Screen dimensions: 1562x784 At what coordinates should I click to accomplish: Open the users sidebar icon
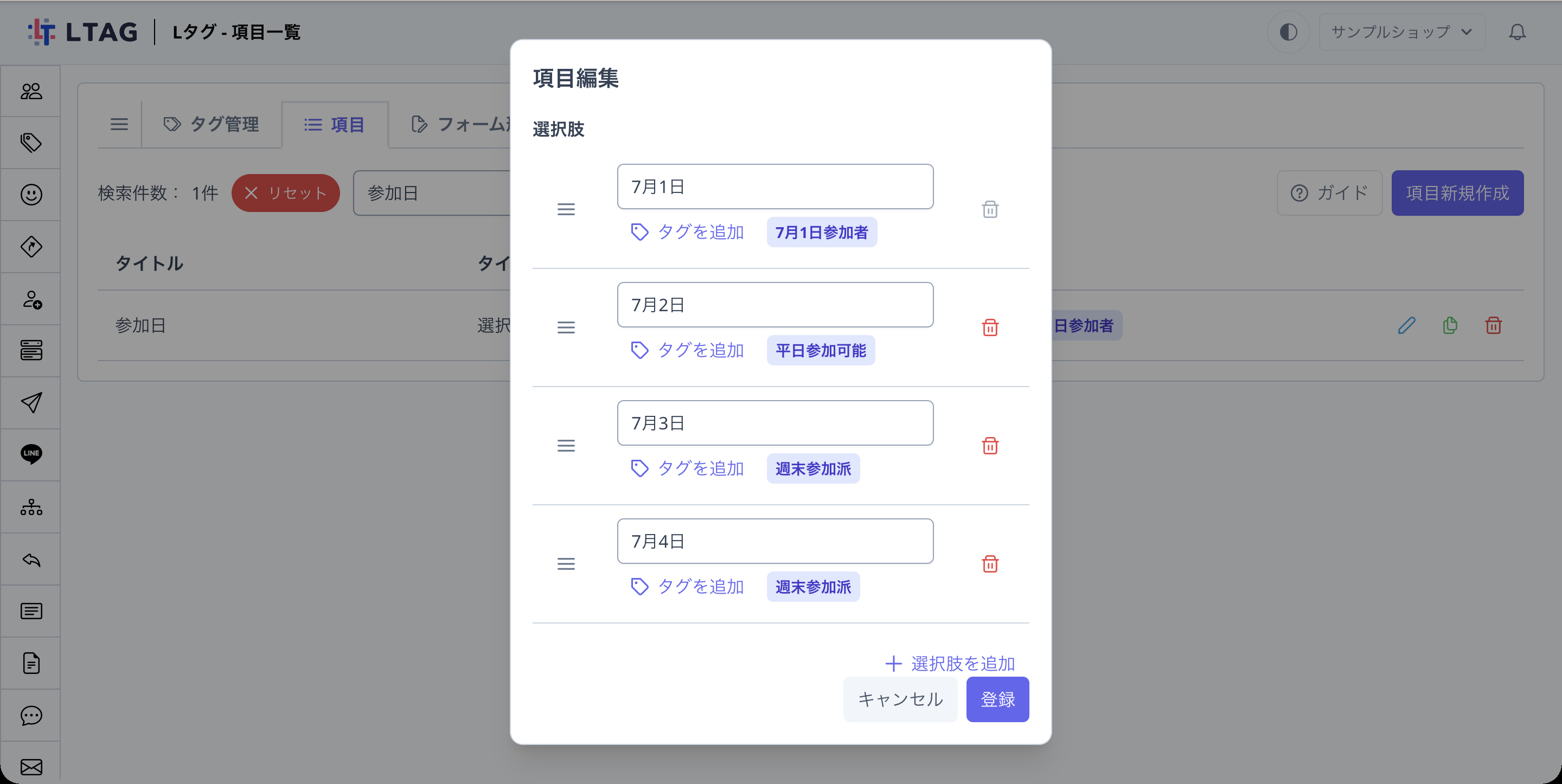click(x=31, y=91)
